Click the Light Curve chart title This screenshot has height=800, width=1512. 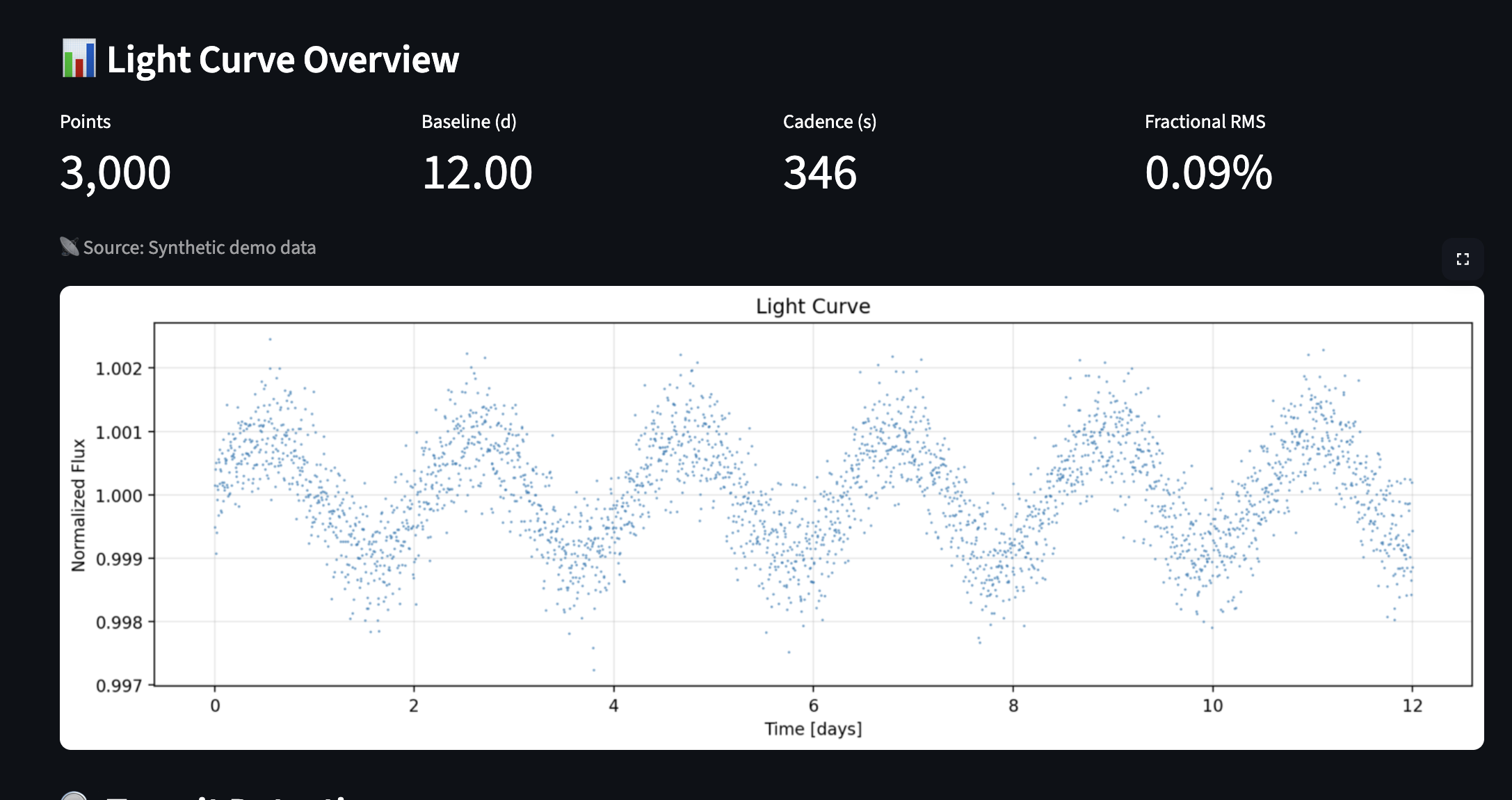tap(813, 306)
